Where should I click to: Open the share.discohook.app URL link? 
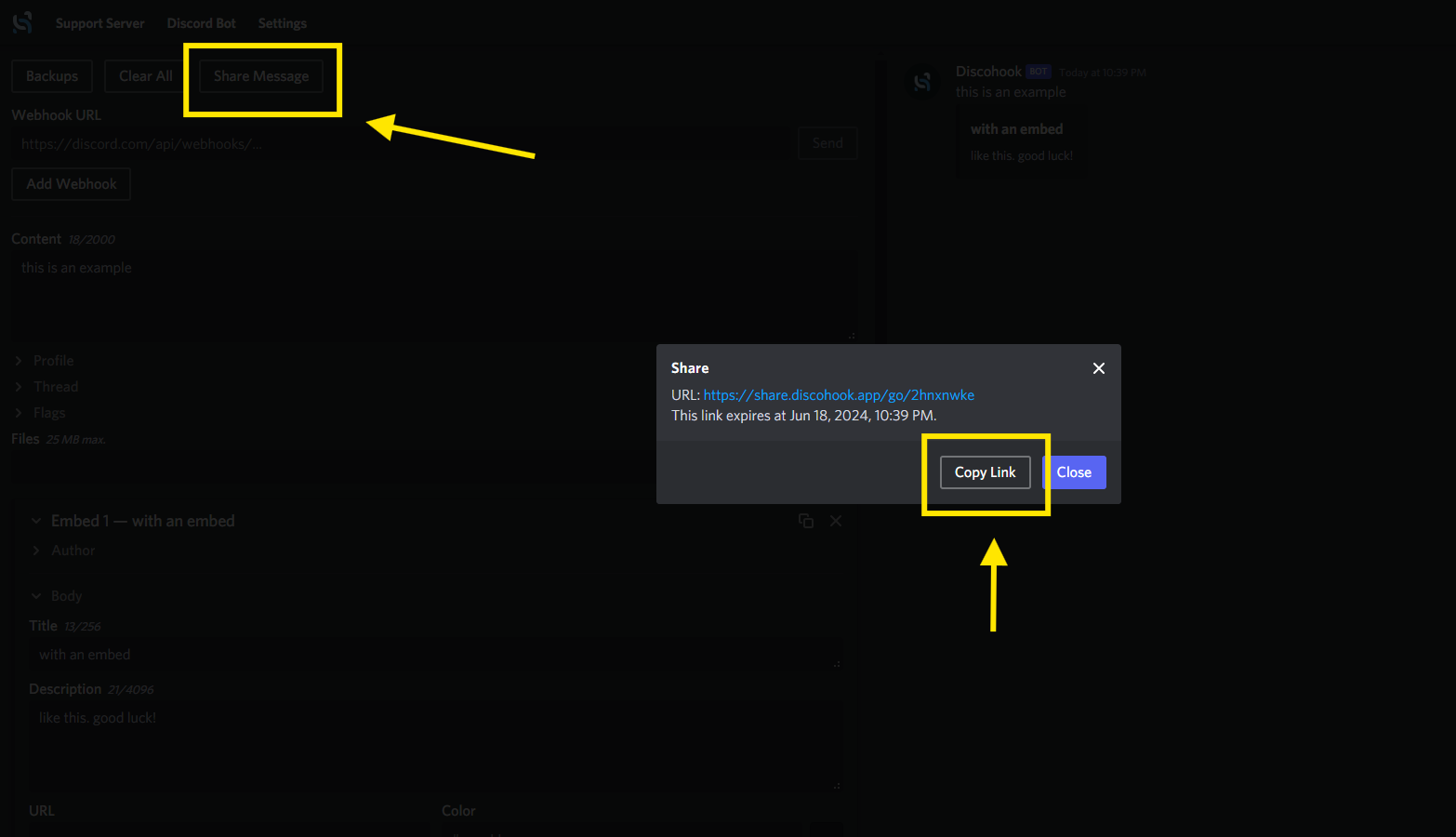(x=839, y=395)
